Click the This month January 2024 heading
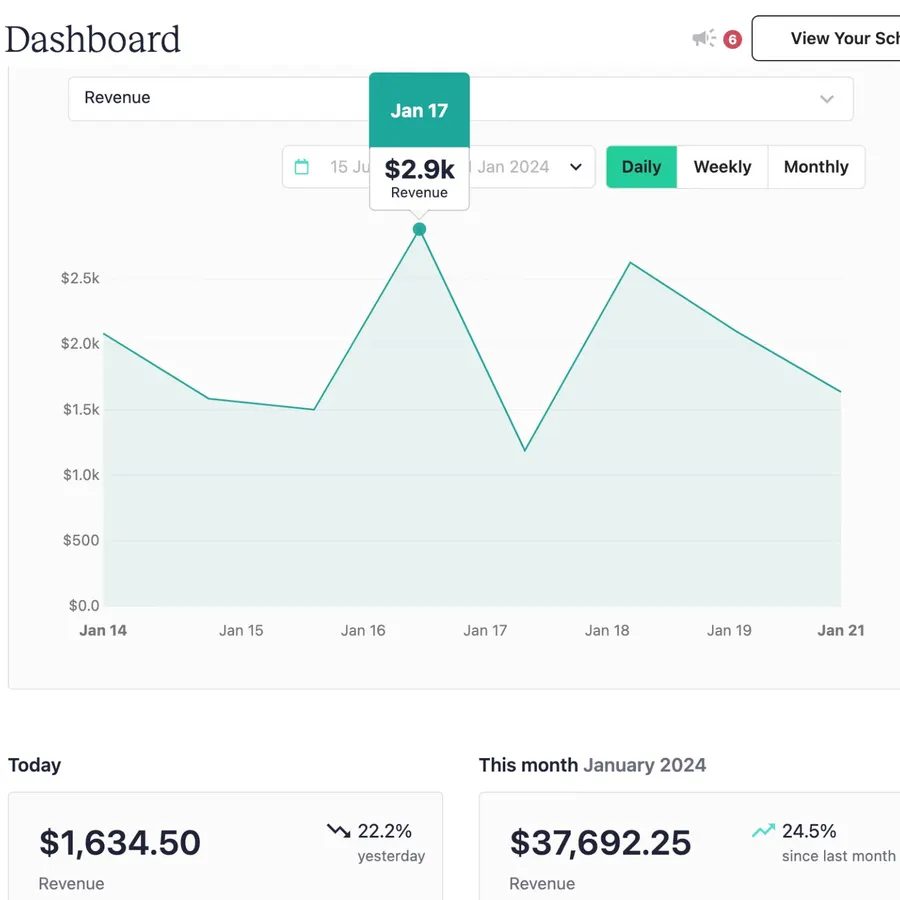Image resolution: width=900 pixels, height=900 pixels. coord(592,765)
